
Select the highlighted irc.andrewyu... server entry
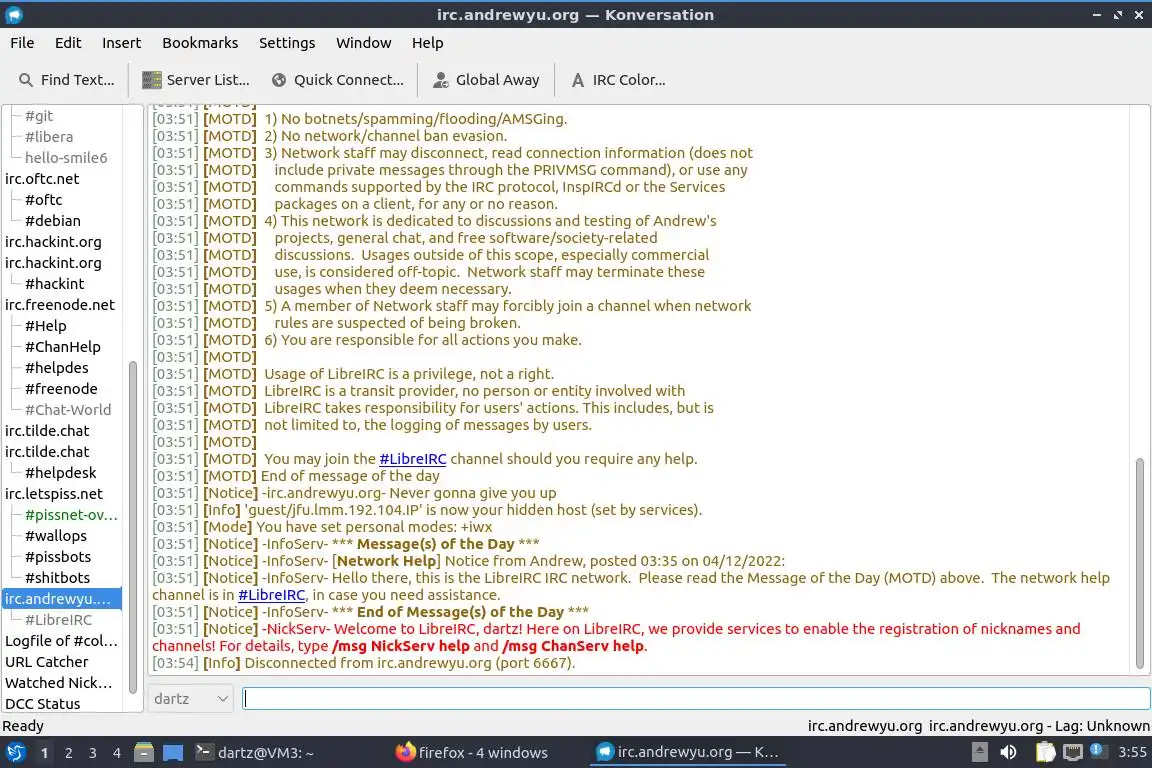[x=62, y=599]
